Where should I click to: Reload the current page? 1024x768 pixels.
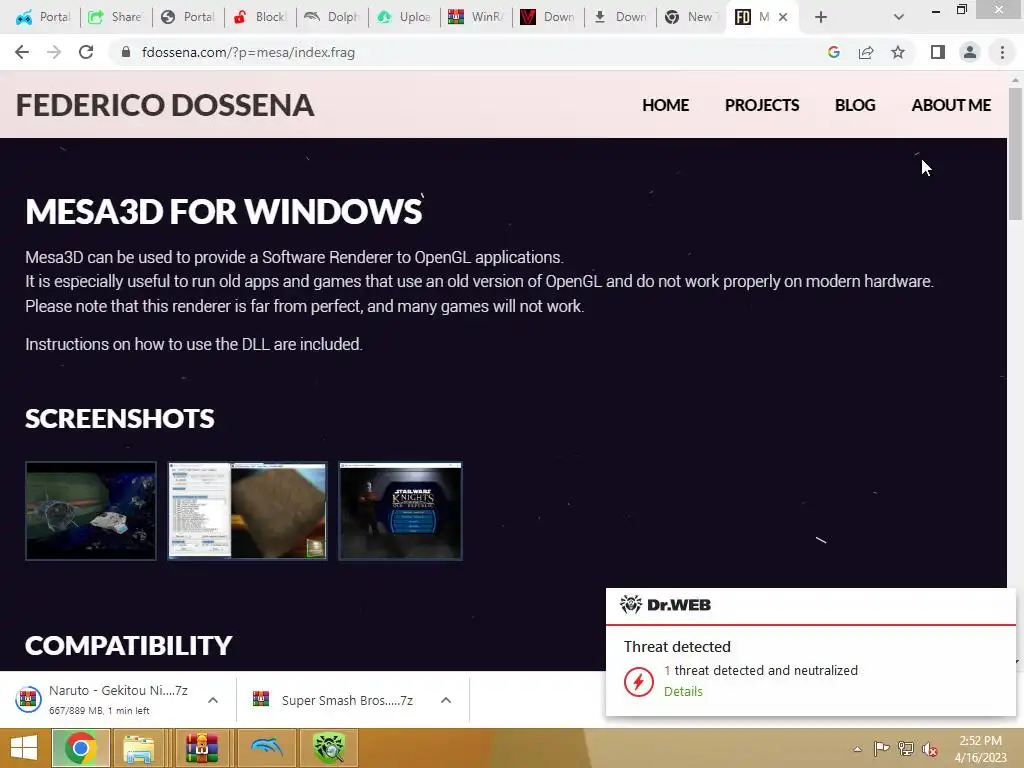click(86, 52)
